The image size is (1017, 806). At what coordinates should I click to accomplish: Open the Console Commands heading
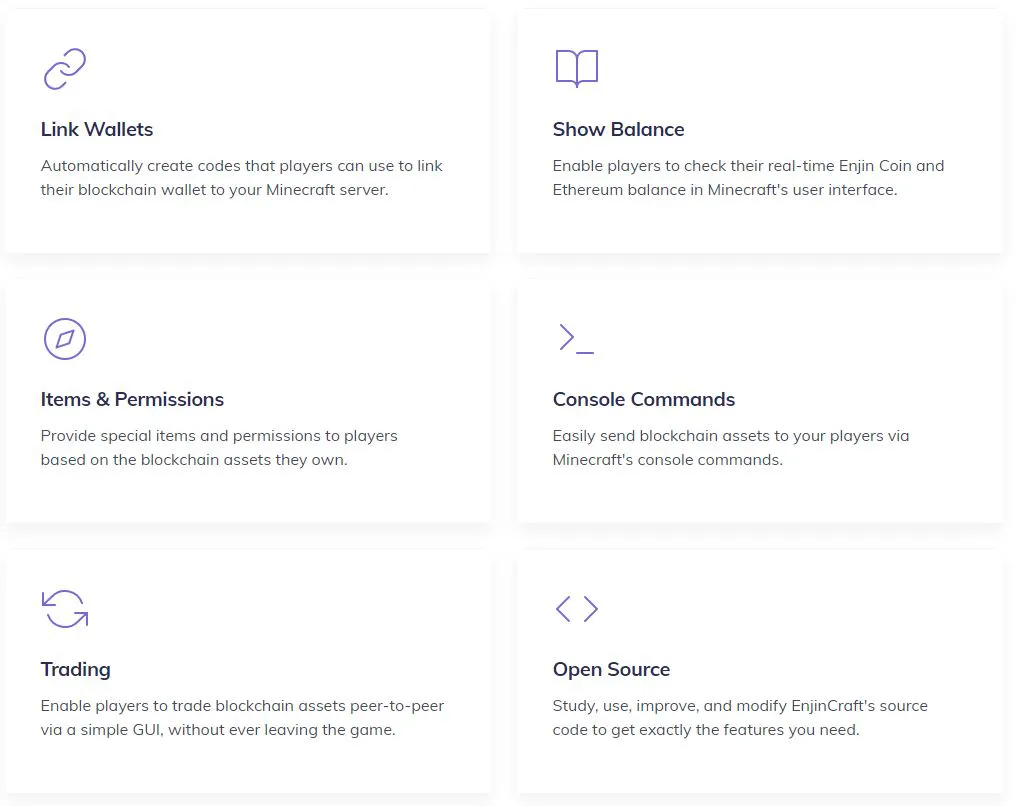[x=643, y=399]
